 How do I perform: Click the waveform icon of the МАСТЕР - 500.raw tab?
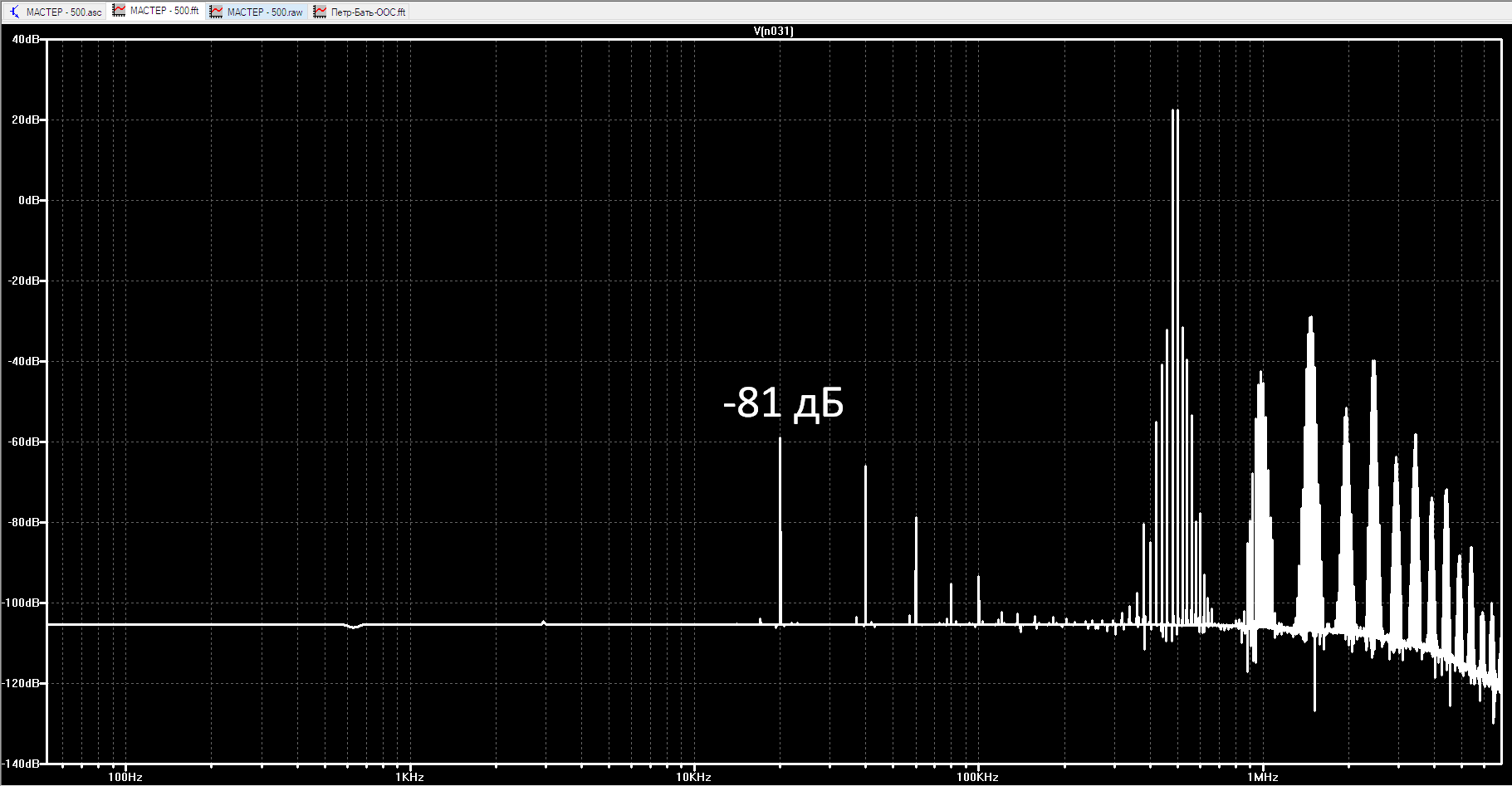pos(216,12)
